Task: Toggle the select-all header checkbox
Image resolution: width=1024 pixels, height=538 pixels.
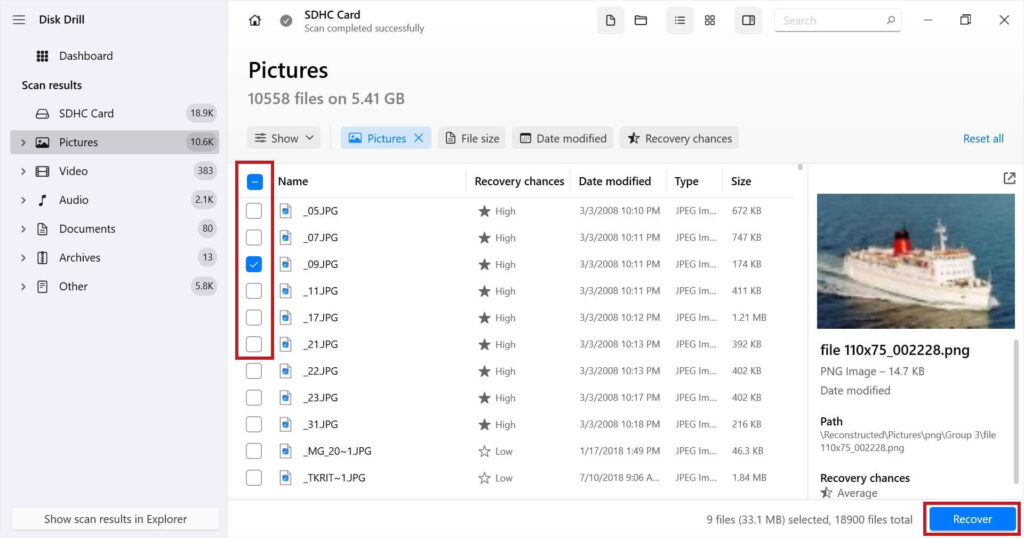Action: [x=254, y=182]
